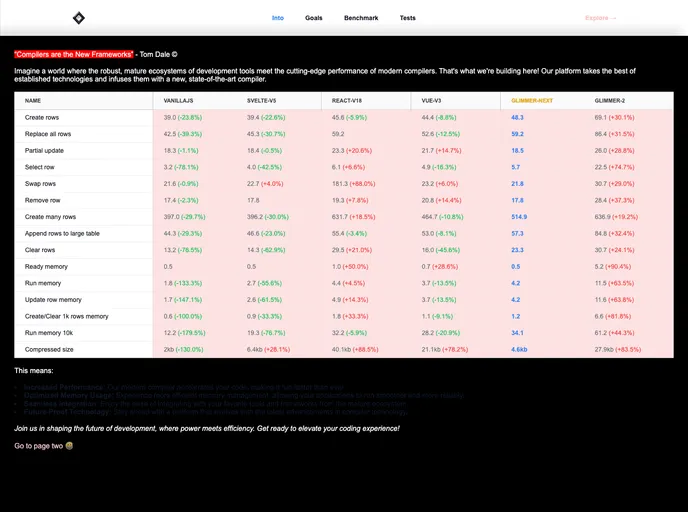This screenshot has width=688, height=512.
Task: Click Svelte Remove row value 17.8
Action: pos(253,201)
